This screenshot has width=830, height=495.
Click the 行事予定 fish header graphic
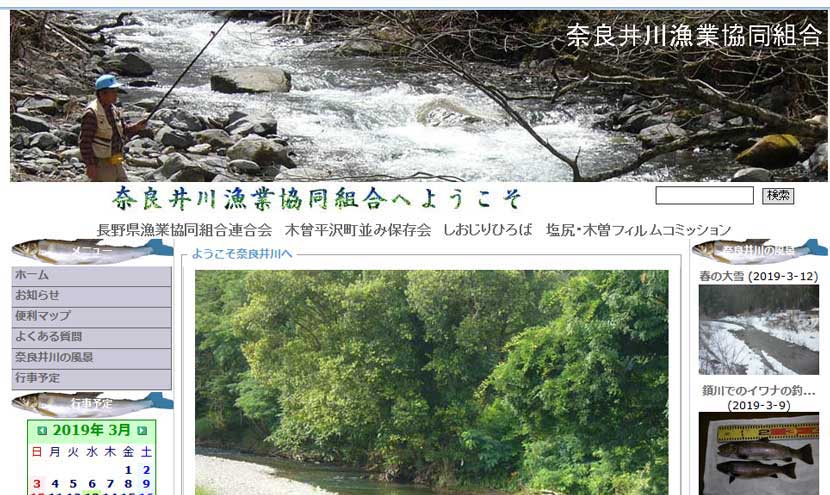(x=92, y=403)
